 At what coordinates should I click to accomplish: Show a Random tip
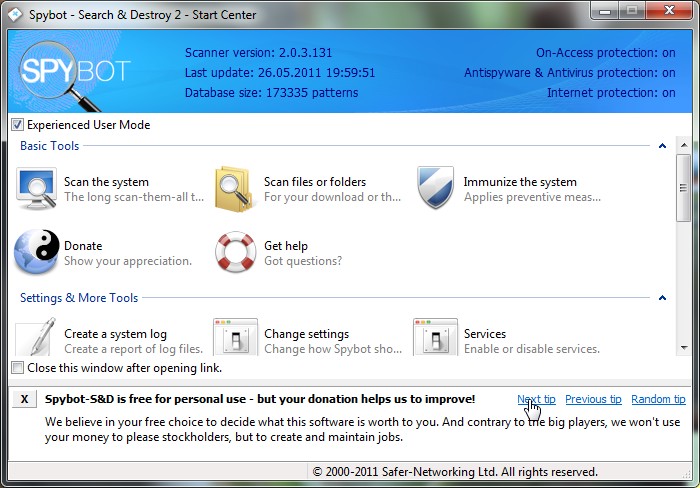pyautogui.click(x=658, y=399)
